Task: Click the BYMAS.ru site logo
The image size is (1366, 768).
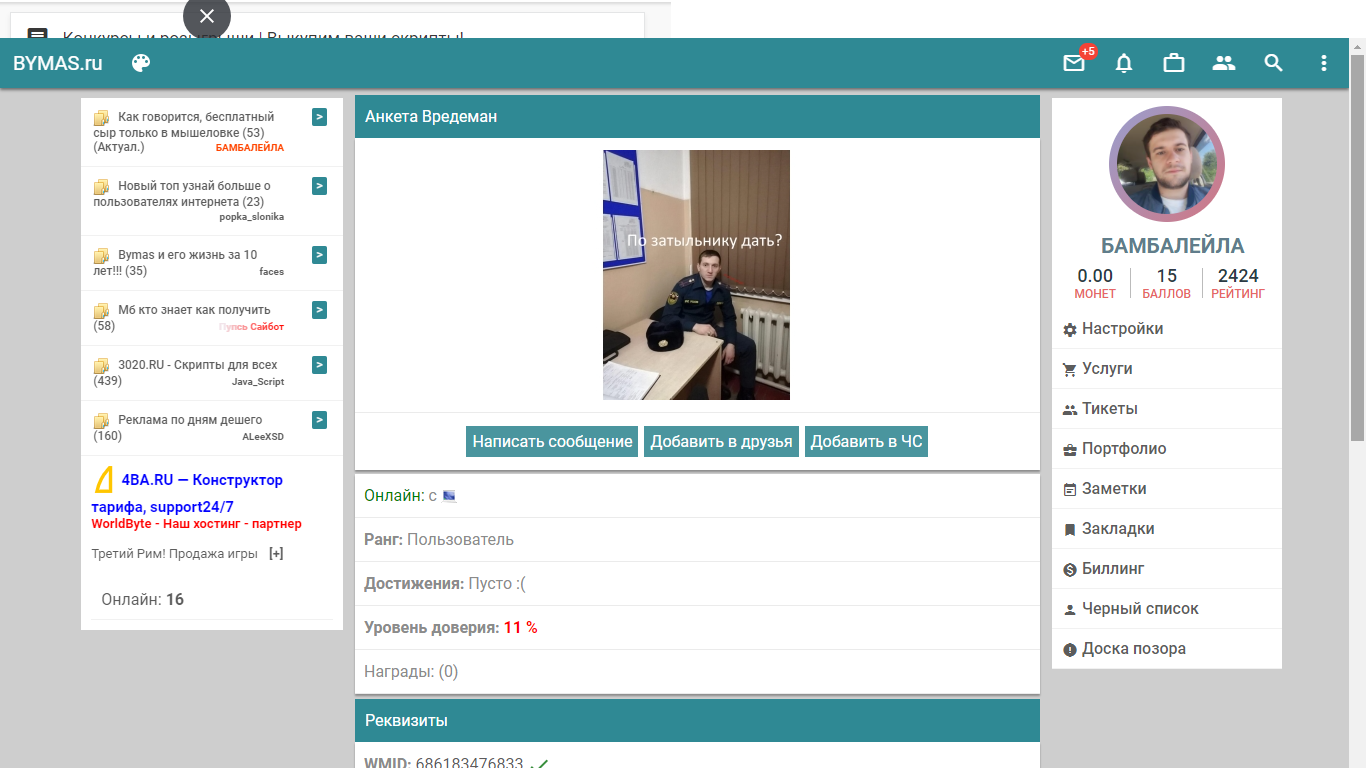Action: [x=58, y=63]
